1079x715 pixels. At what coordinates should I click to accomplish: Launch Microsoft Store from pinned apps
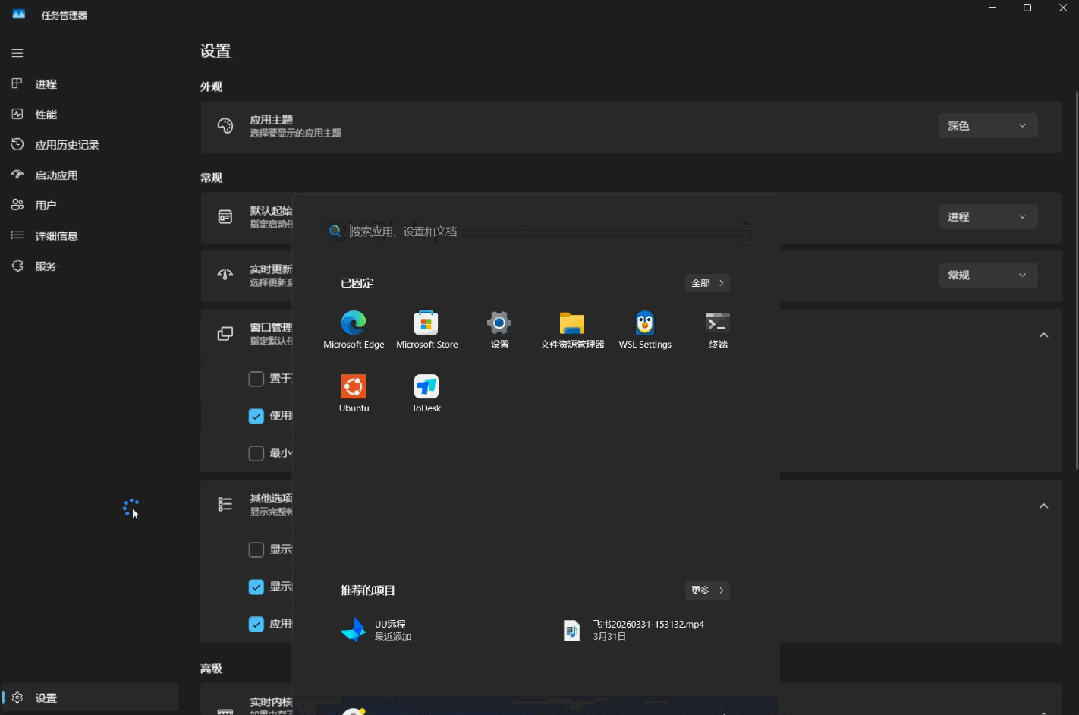pyautogui.click(x=427, y=330)
